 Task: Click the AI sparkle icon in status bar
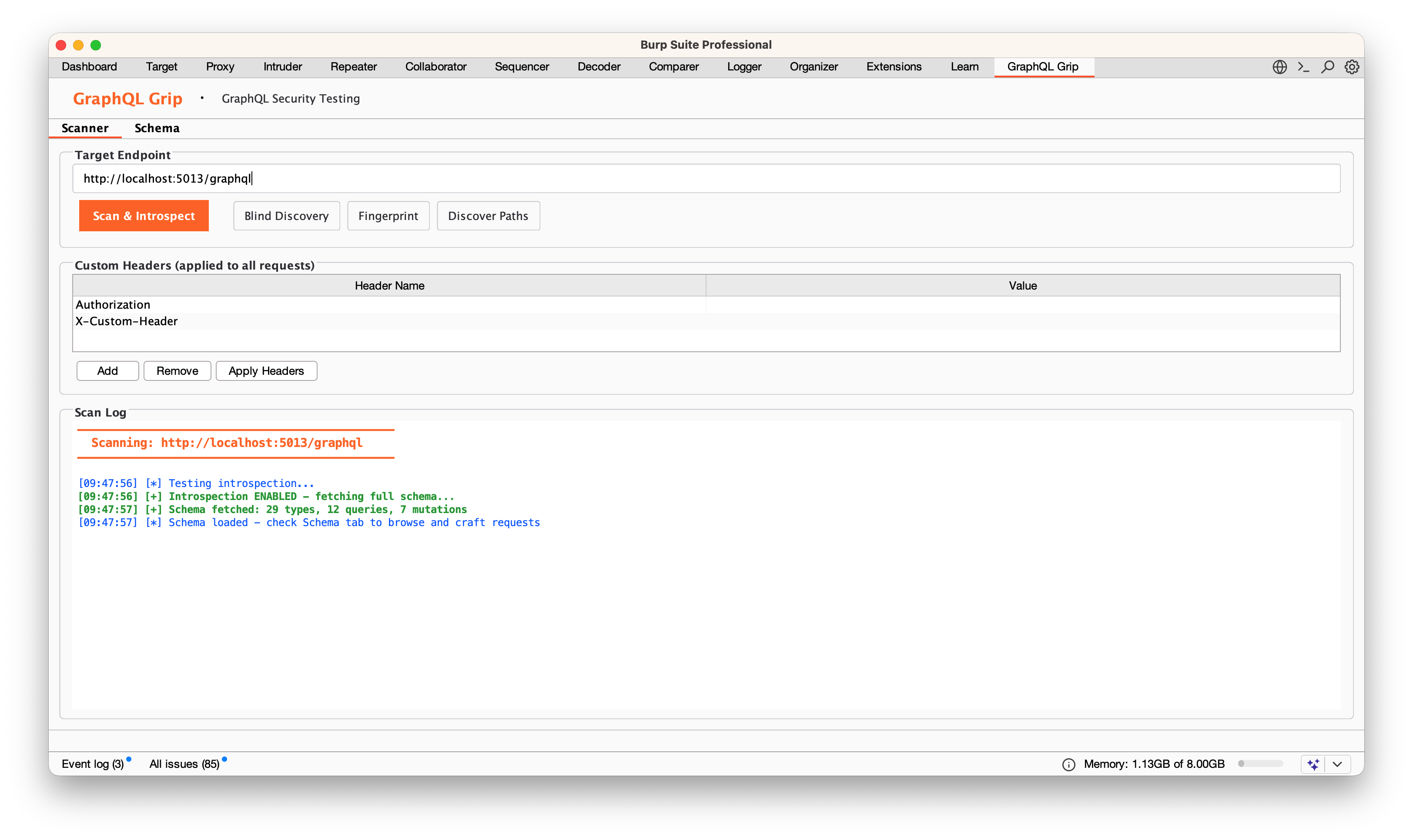coord(1313,764)
